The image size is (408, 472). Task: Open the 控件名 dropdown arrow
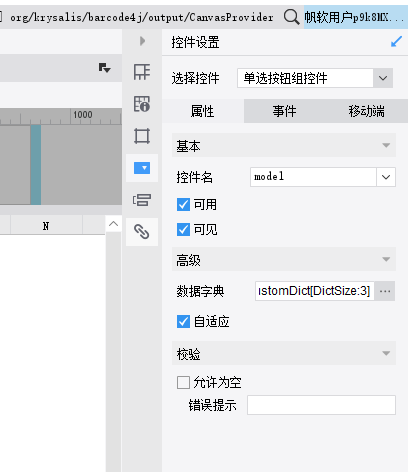point(386,177)
